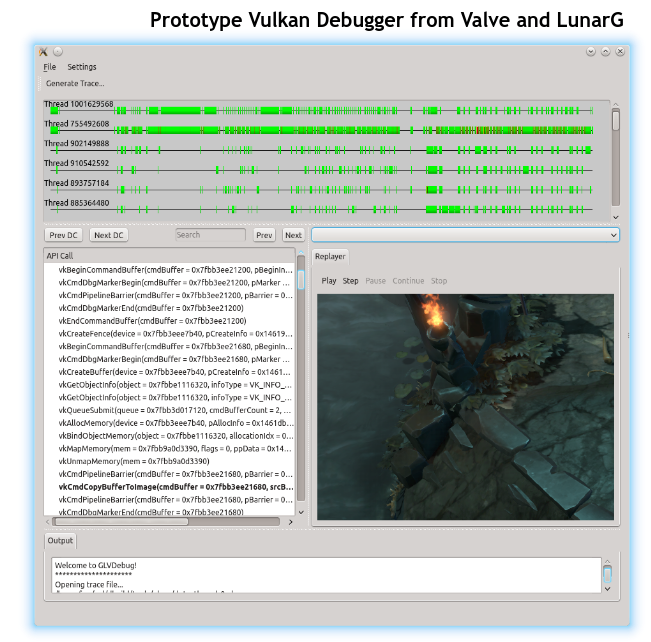The height and width of the screenshot is (642, 651).
Task: Open the empty combo box dropdown
Action: 465,235
